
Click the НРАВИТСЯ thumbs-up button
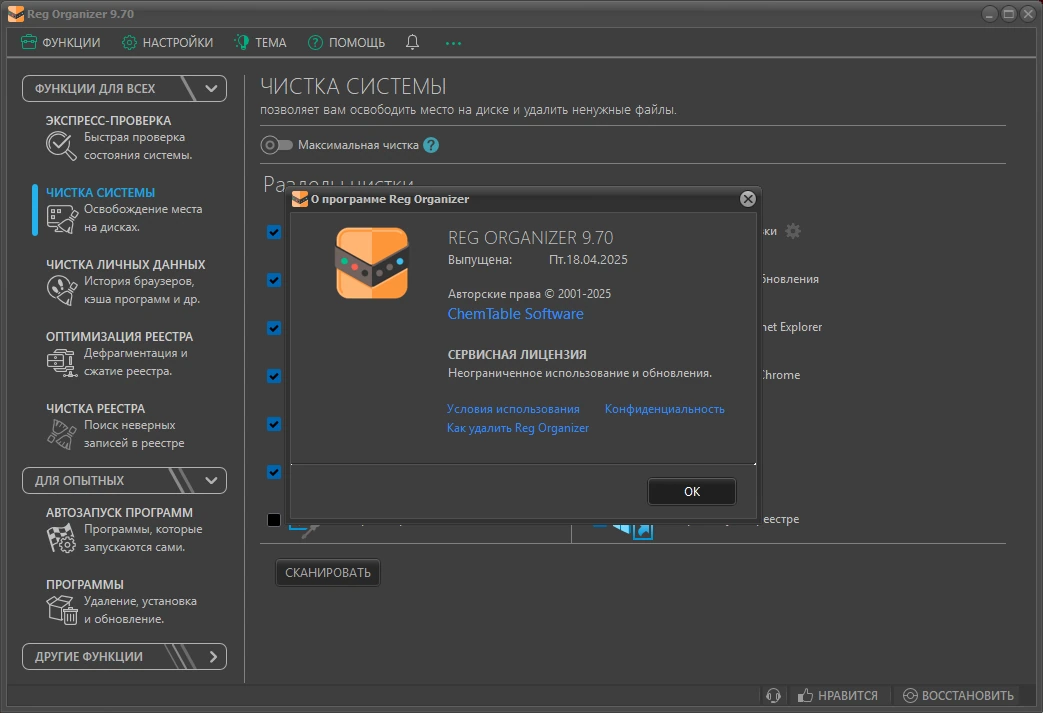click(837, 695)
